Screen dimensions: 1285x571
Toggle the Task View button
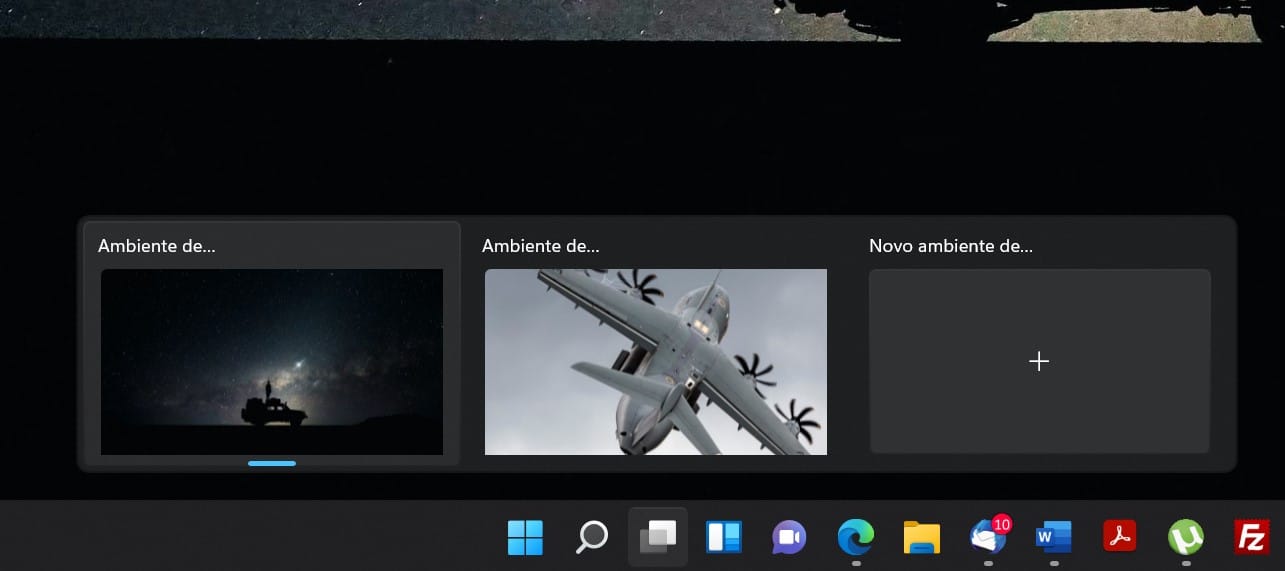tap(658, 538)
